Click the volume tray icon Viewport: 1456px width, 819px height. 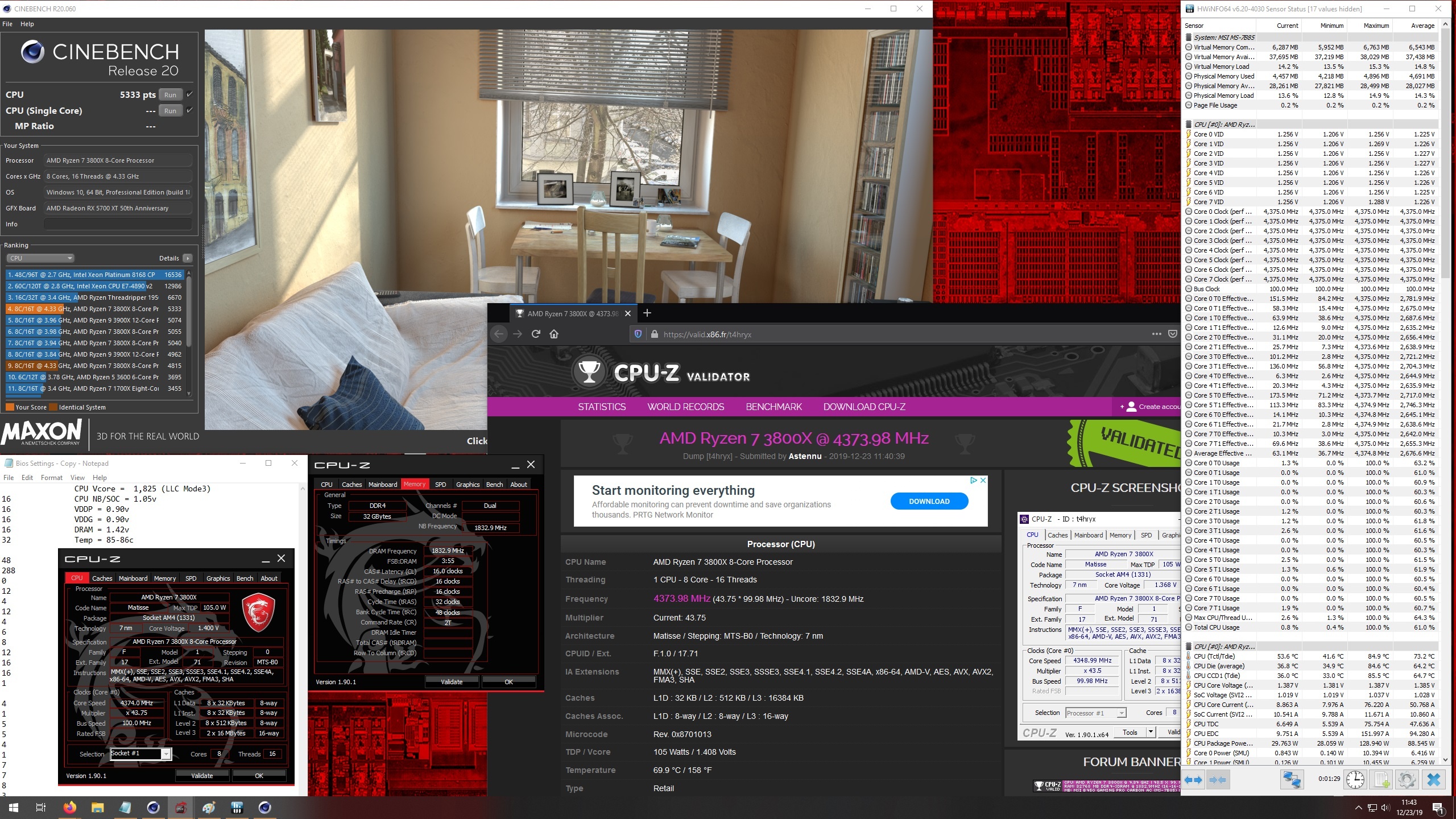click(x=1385, y=808)
